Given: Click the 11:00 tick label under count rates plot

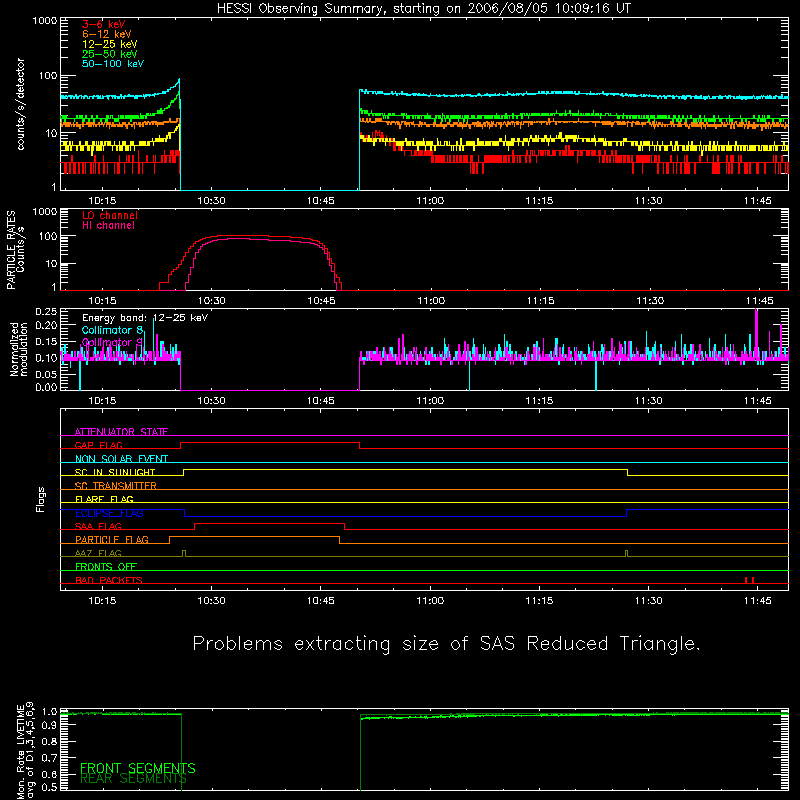Looking at the screenshot, I should pyautogui.click(x=430, y=201).
